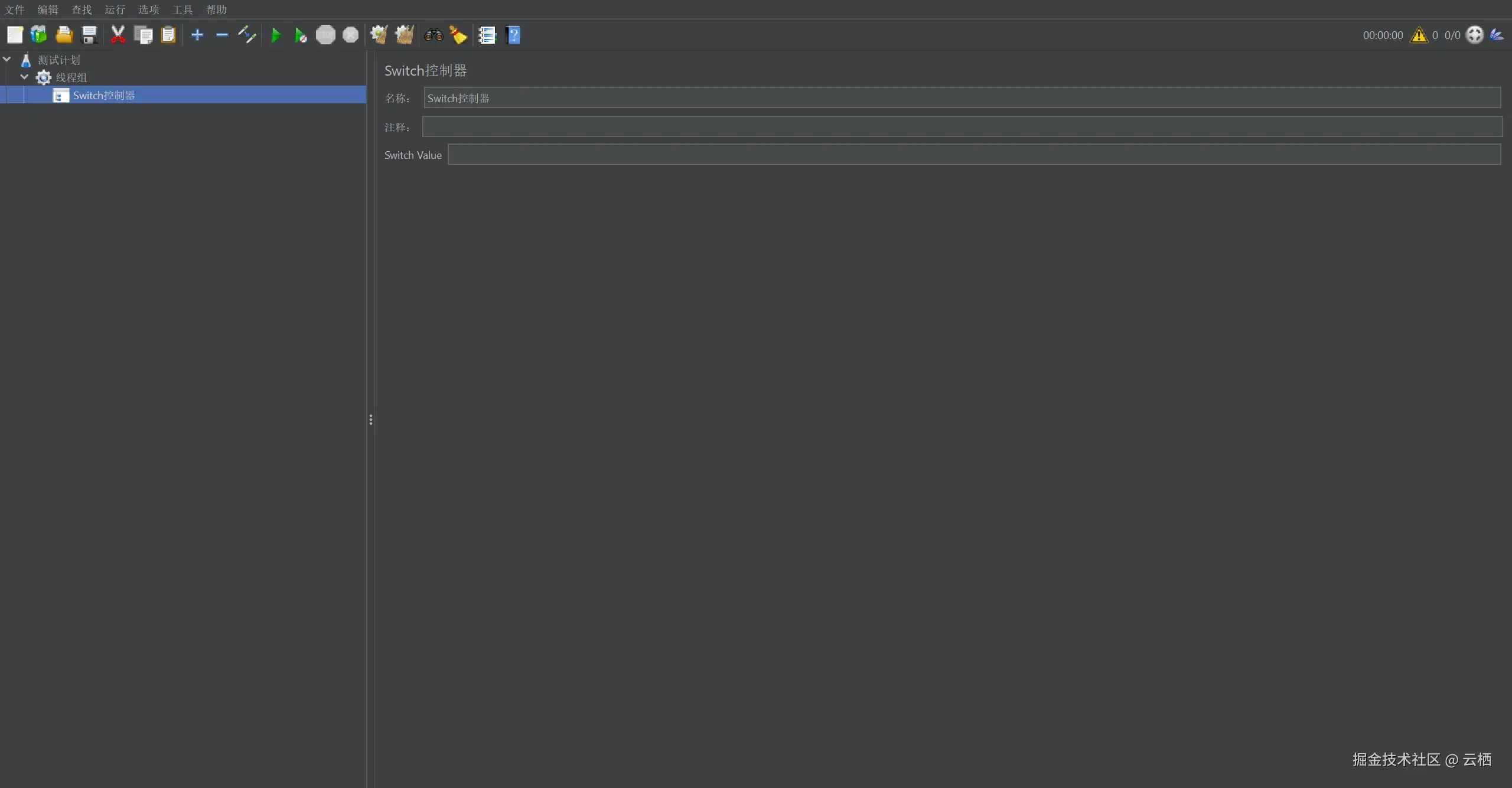Click the Stop test round icon
This screenshot has height=788, width=1512.
(x=325, y=35)
